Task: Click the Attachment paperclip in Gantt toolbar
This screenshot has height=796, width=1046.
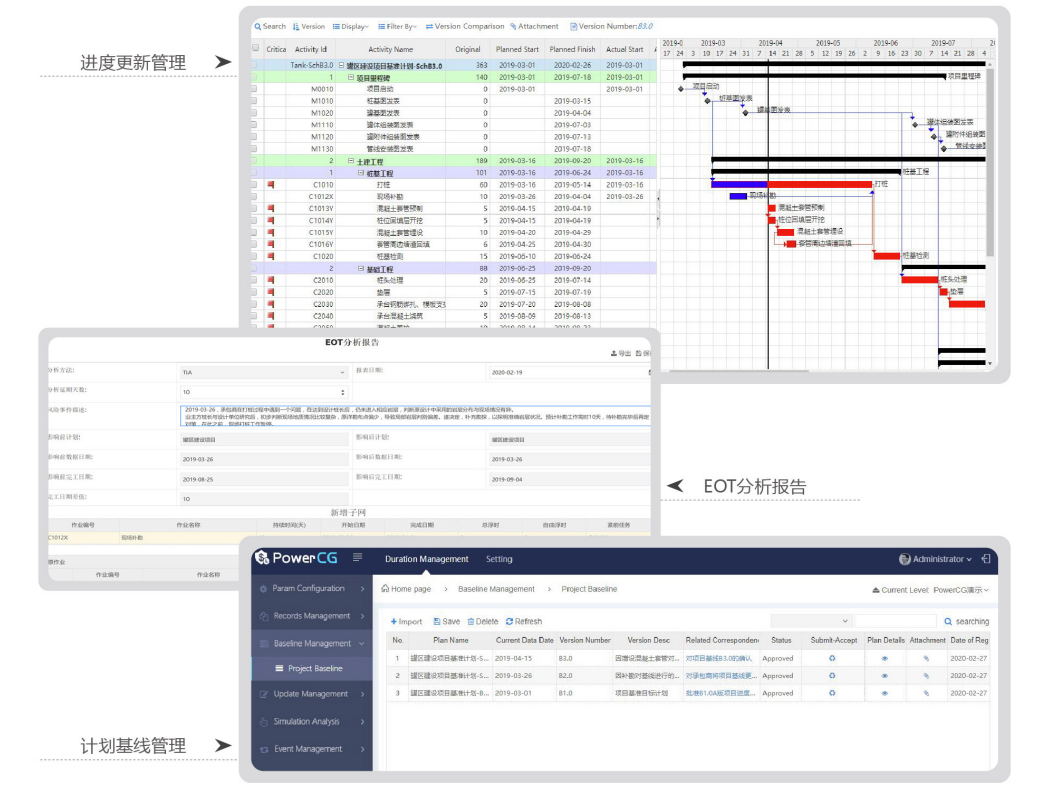Action: 514,27
